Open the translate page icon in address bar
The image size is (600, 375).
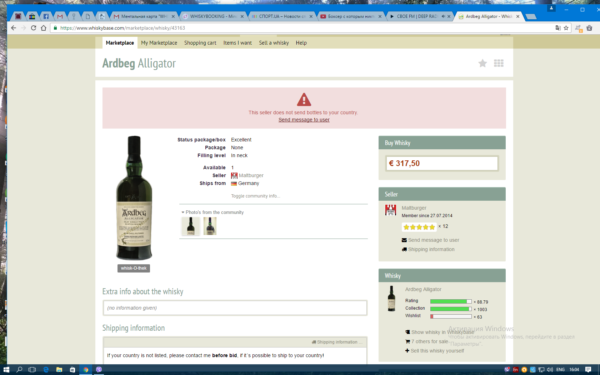coord(558,28)
